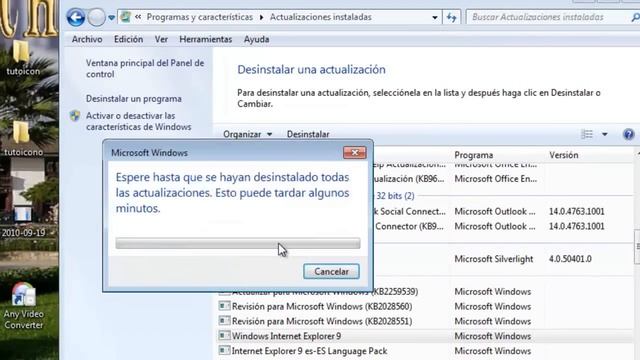This screenshot has width=640, height=360.
Task: Click 'Programas y características' breadcrumb
Action: pos(200,17)
